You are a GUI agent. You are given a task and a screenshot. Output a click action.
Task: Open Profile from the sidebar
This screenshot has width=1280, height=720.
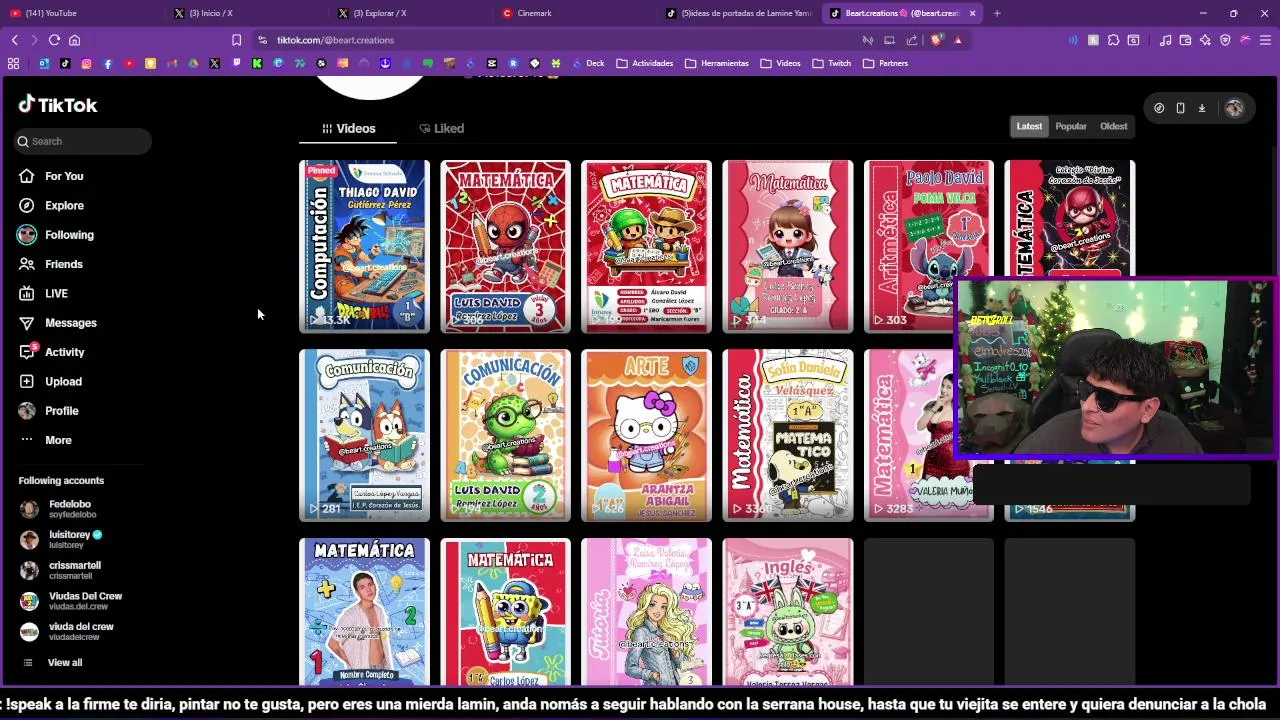click(48, 411)
